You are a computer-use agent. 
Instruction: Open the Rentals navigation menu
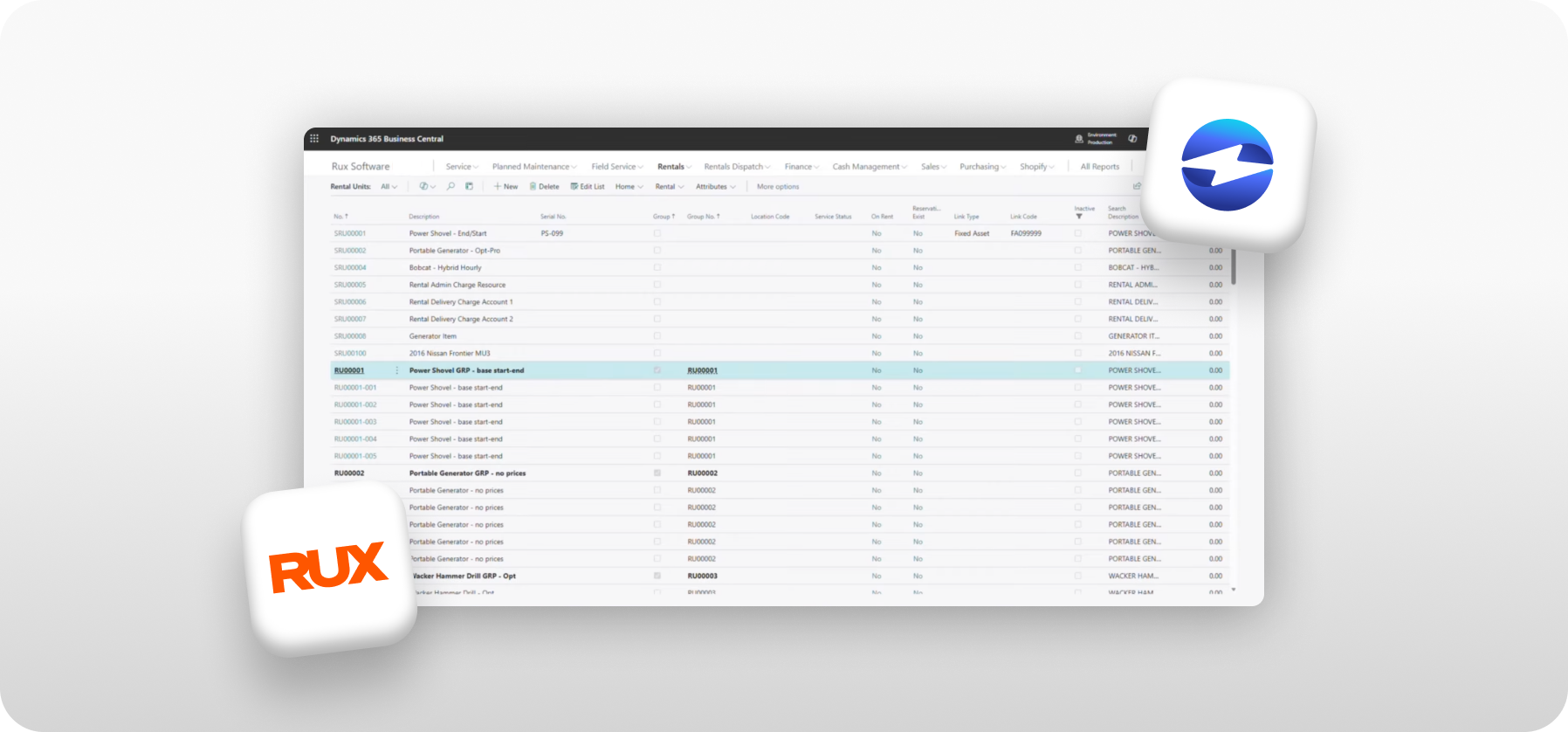click(674, 166)
